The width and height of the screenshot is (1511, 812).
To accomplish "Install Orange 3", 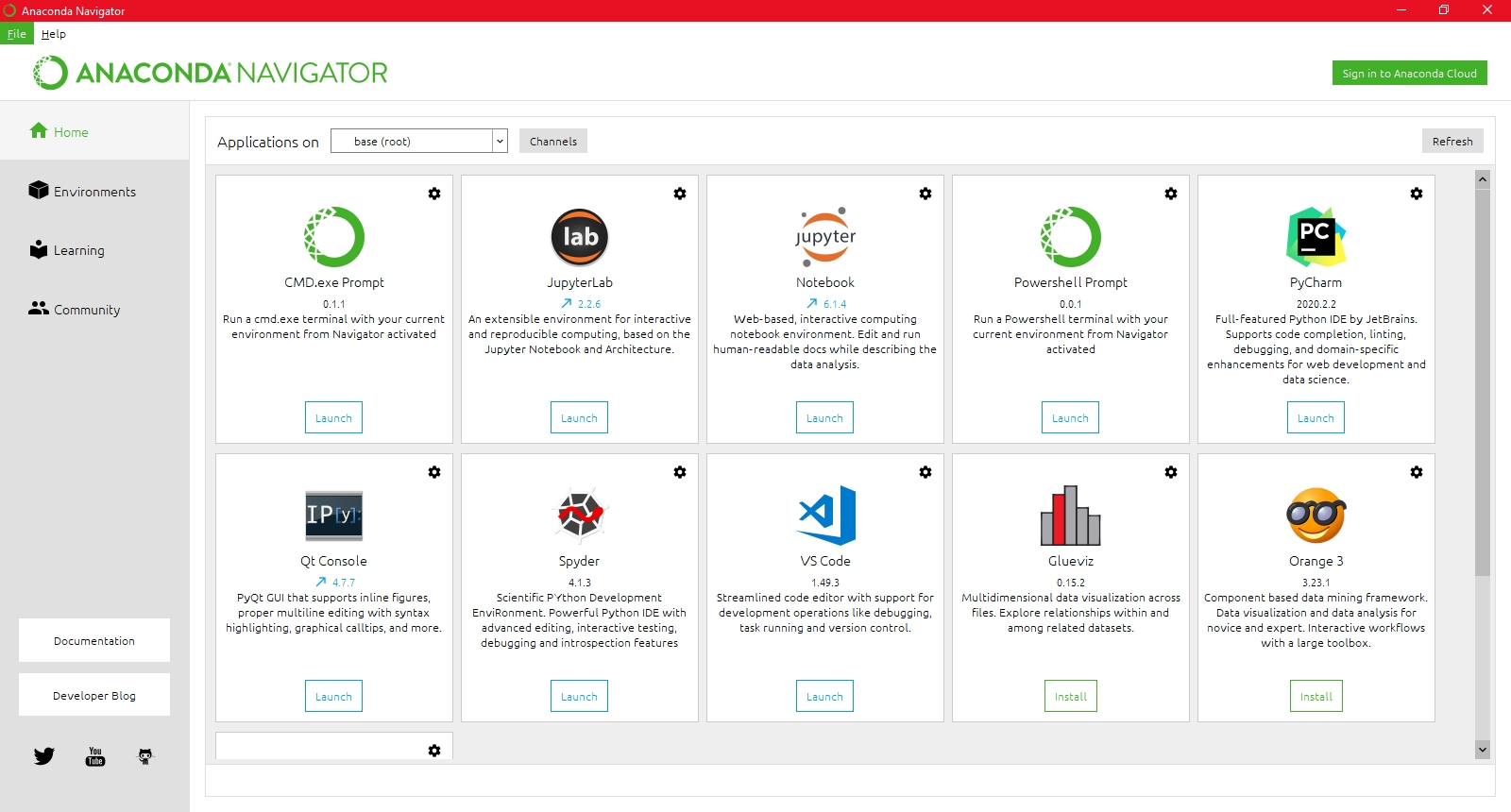I will click(x=1316, y=696).
